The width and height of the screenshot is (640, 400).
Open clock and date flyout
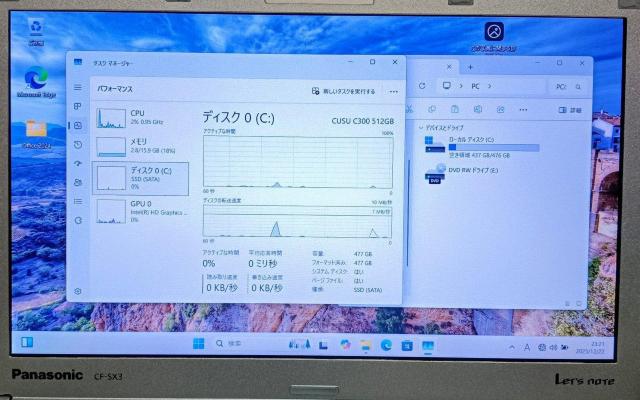(x=591, y=348)
